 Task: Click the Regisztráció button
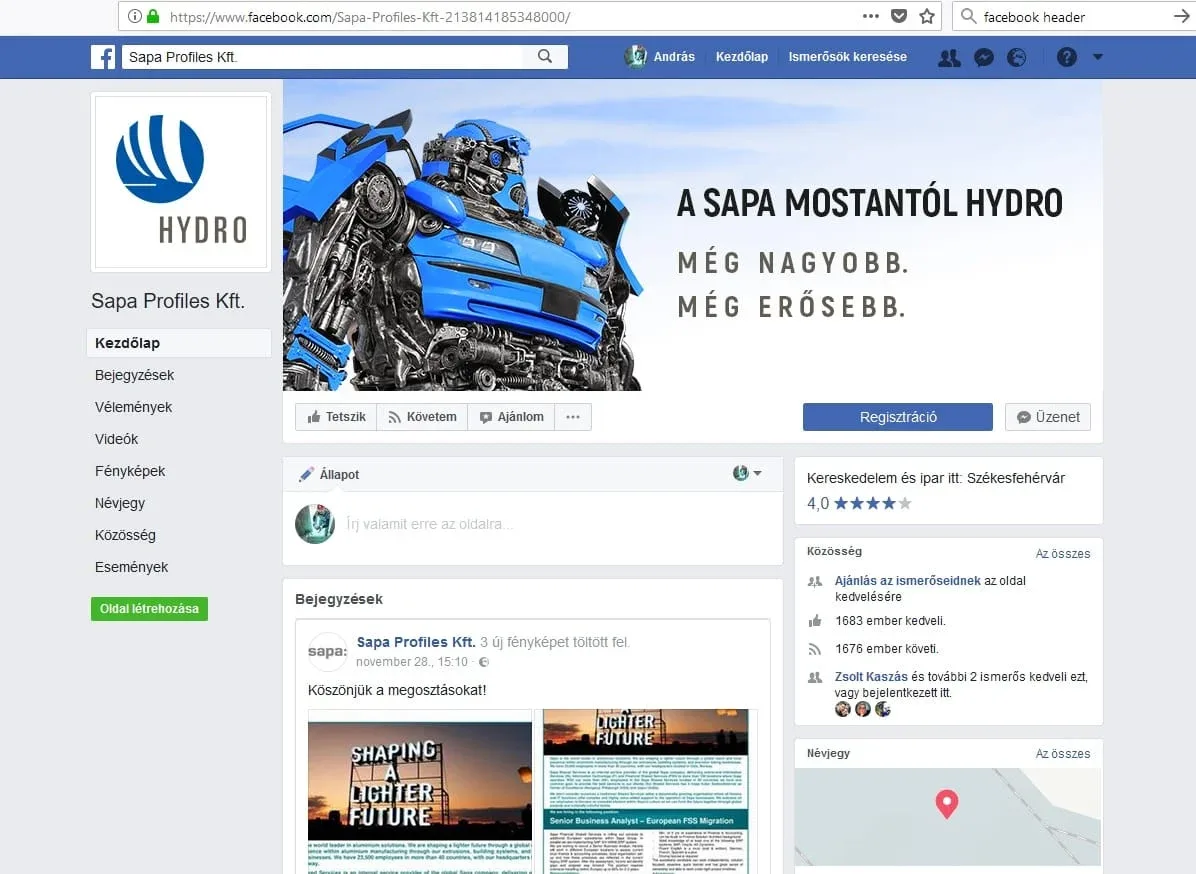(x=898, y=417)
